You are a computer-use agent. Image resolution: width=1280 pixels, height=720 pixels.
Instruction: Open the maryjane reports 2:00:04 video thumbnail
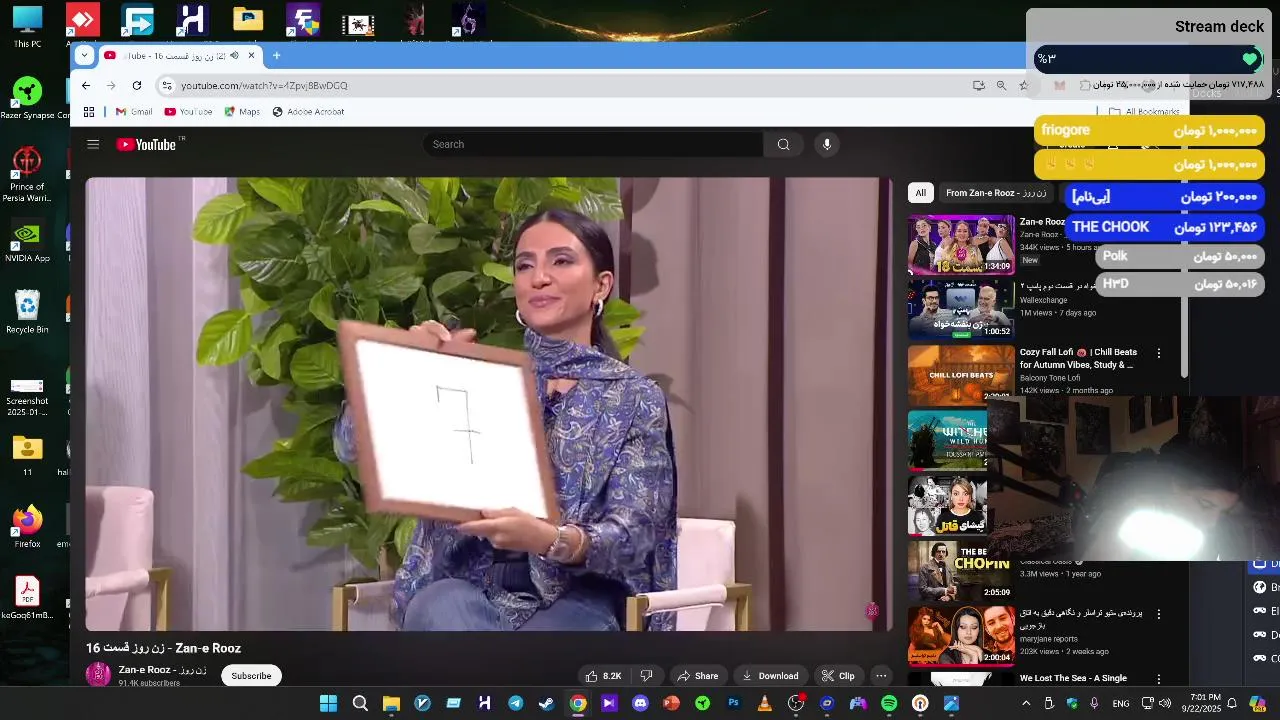click(x=961, y=635)
